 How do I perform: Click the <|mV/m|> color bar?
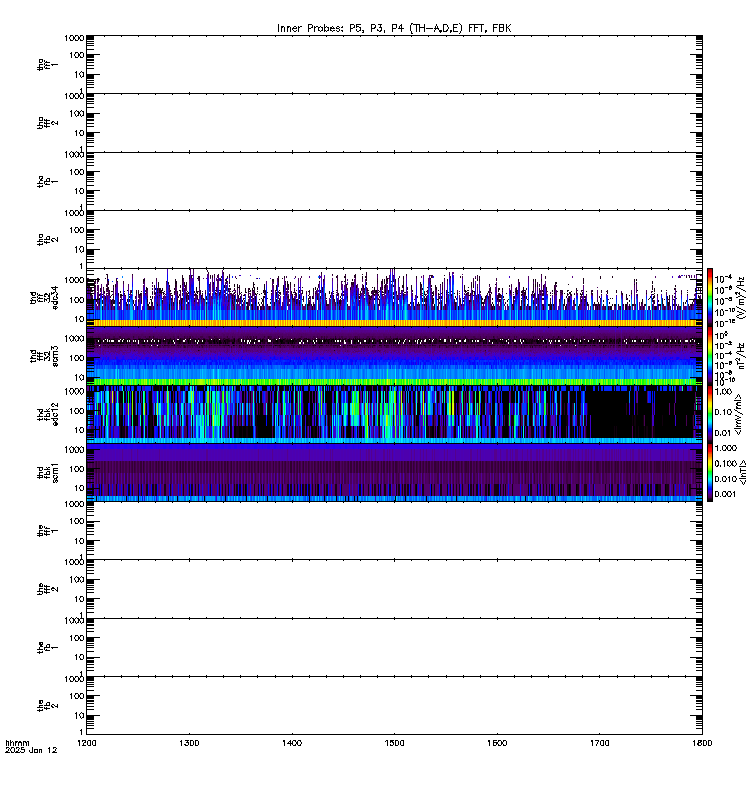pos(710,414)
